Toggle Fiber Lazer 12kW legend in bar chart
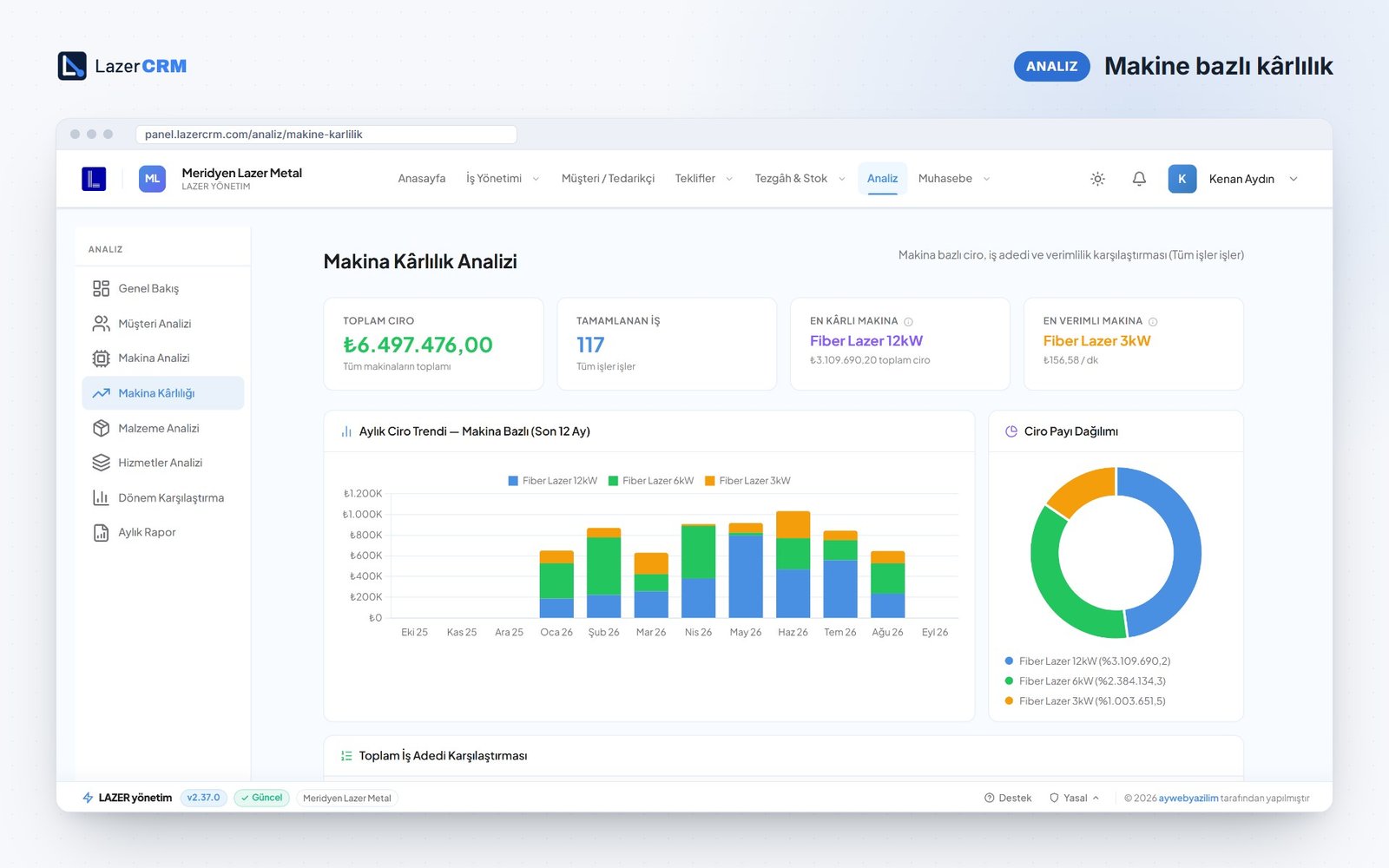Screen dimensions: 1389x868 click(553, 481)
